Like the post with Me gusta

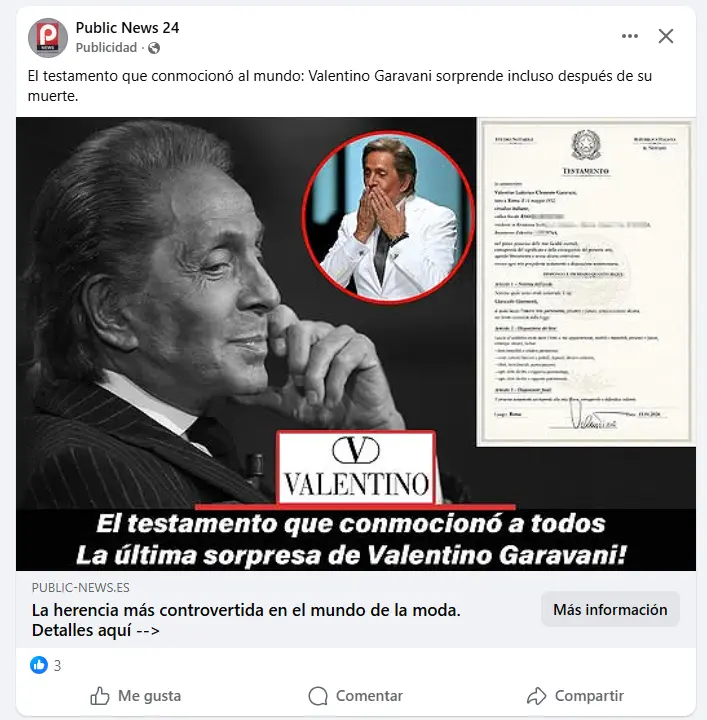[135, 696]
